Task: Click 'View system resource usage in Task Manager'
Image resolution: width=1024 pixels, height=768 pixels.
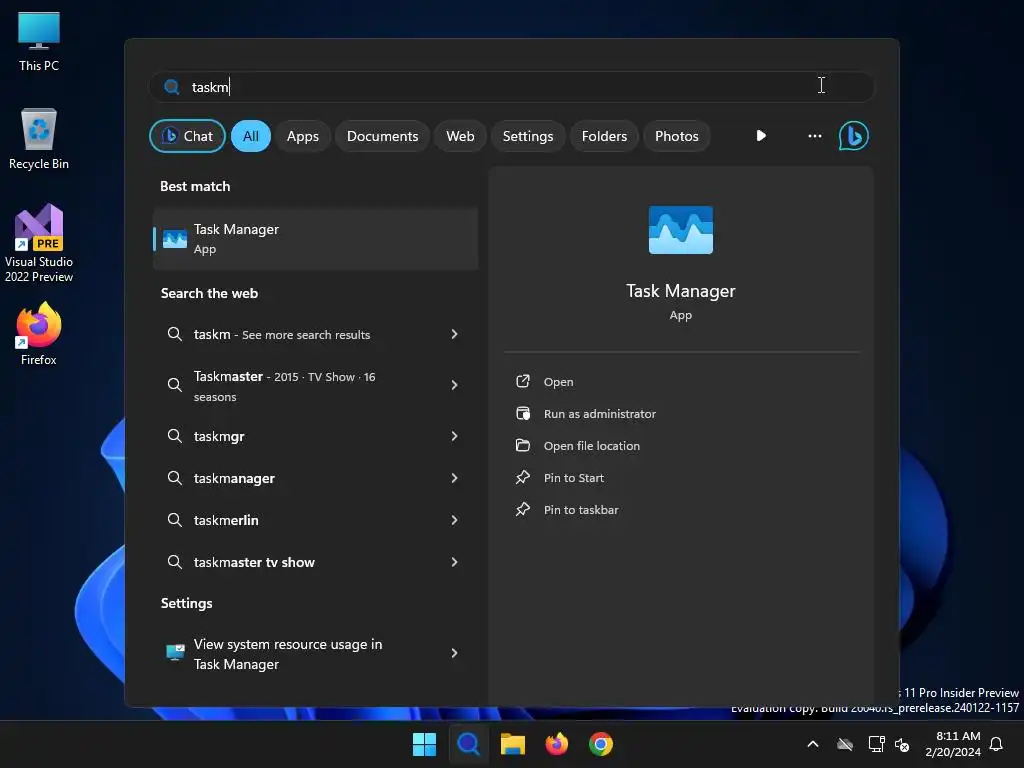Action: (x=315, y=653)
